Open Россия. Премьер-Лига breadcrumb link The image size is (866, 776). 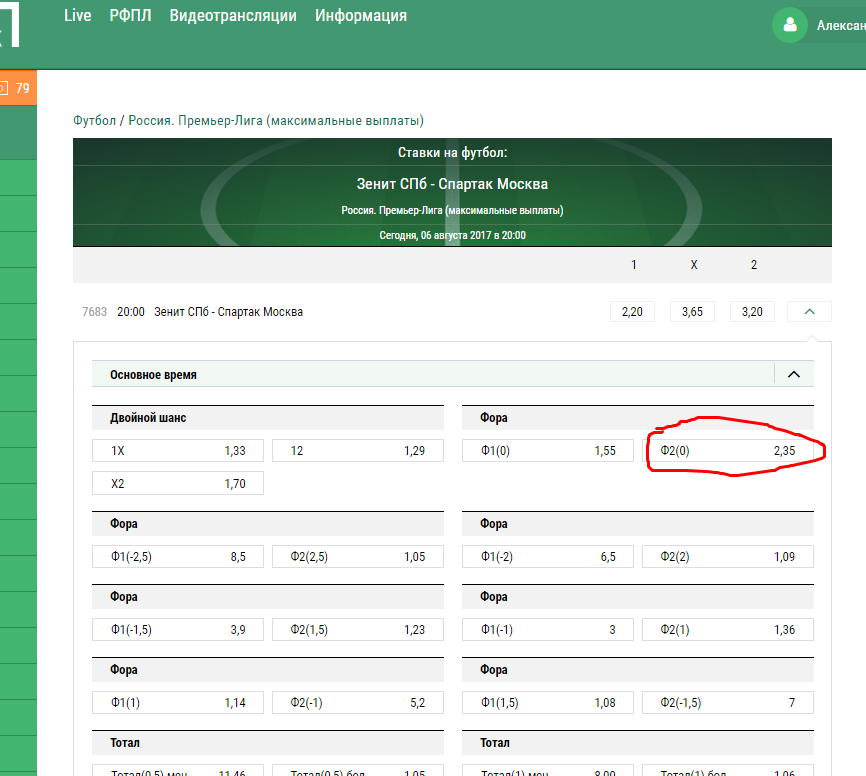tap(276, 120)
